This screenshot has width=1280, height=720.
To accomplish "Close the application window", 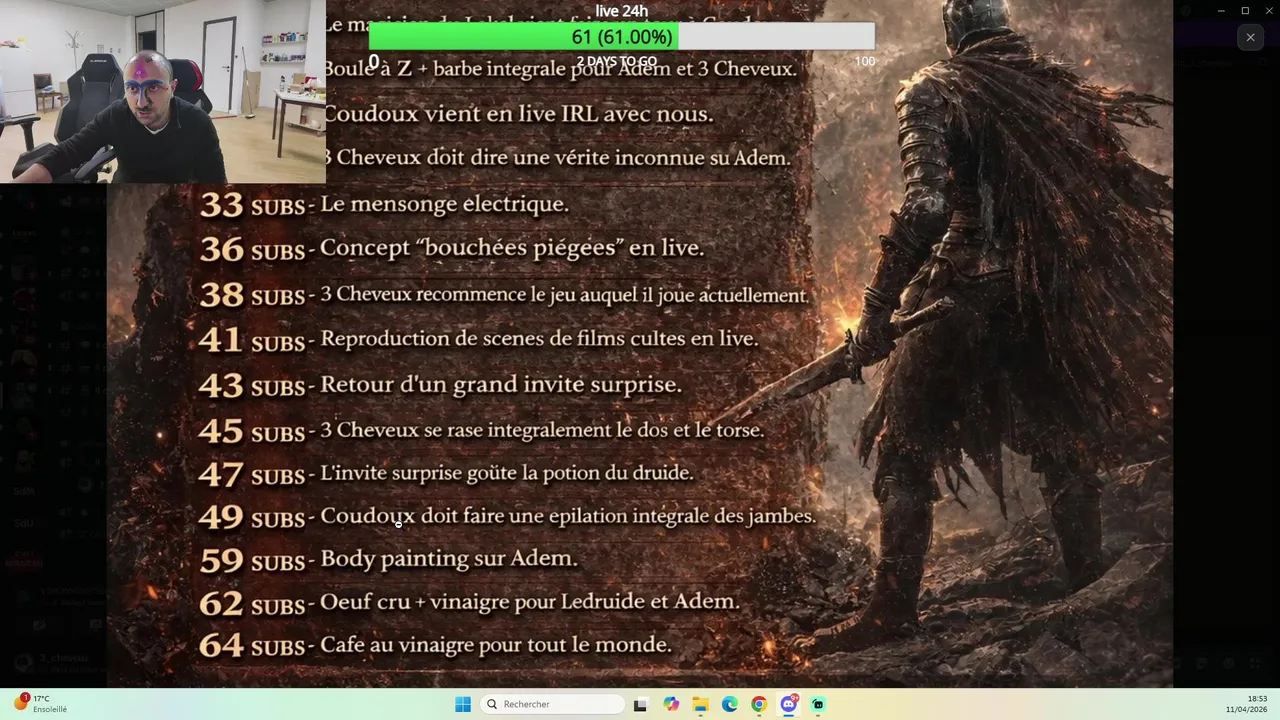I will (x=1268, y=10).
